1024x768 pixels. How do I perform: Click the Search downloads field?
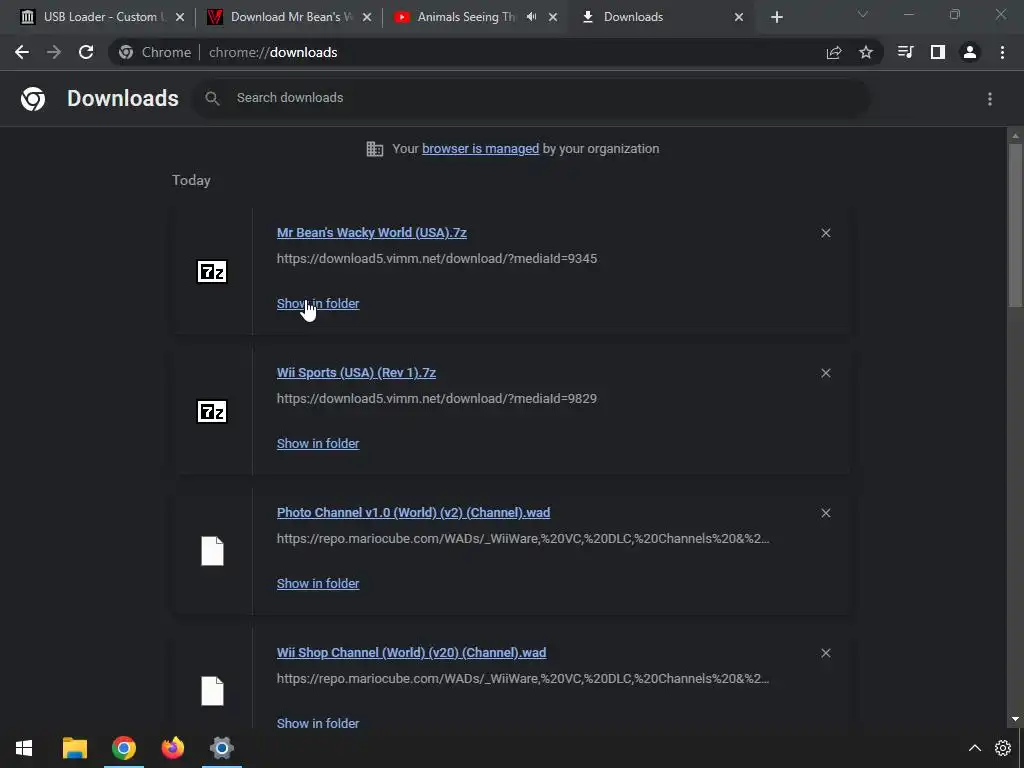tap(532, 98)
